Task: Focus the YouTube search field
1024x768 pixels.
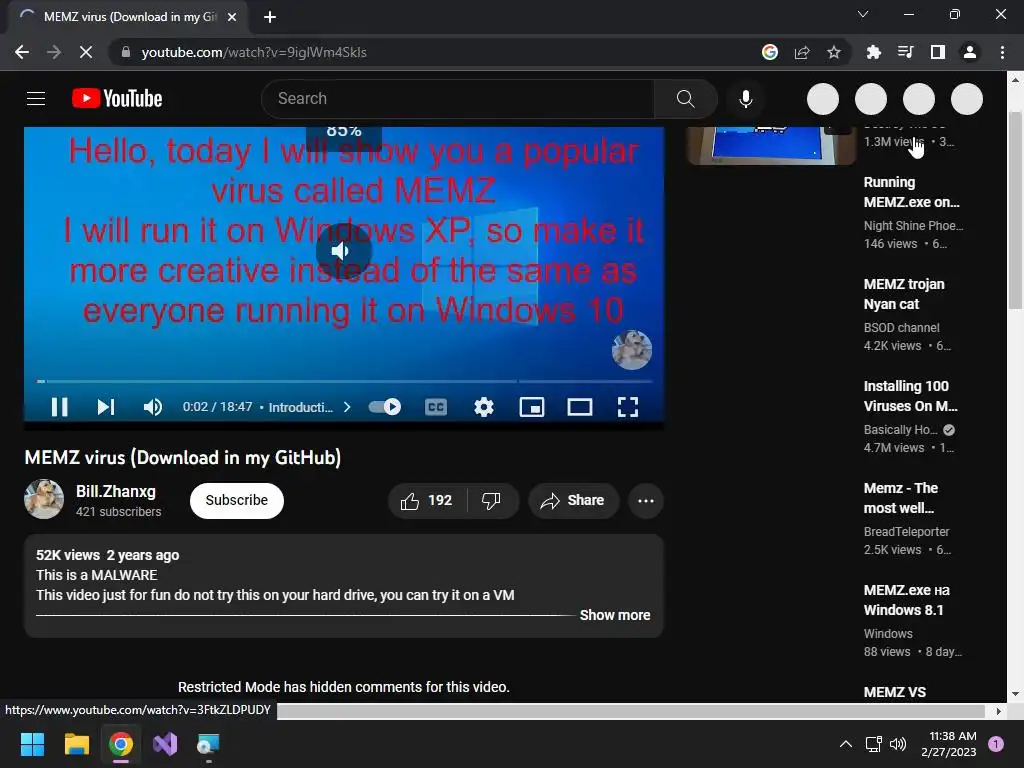Action: click(457, 99)
